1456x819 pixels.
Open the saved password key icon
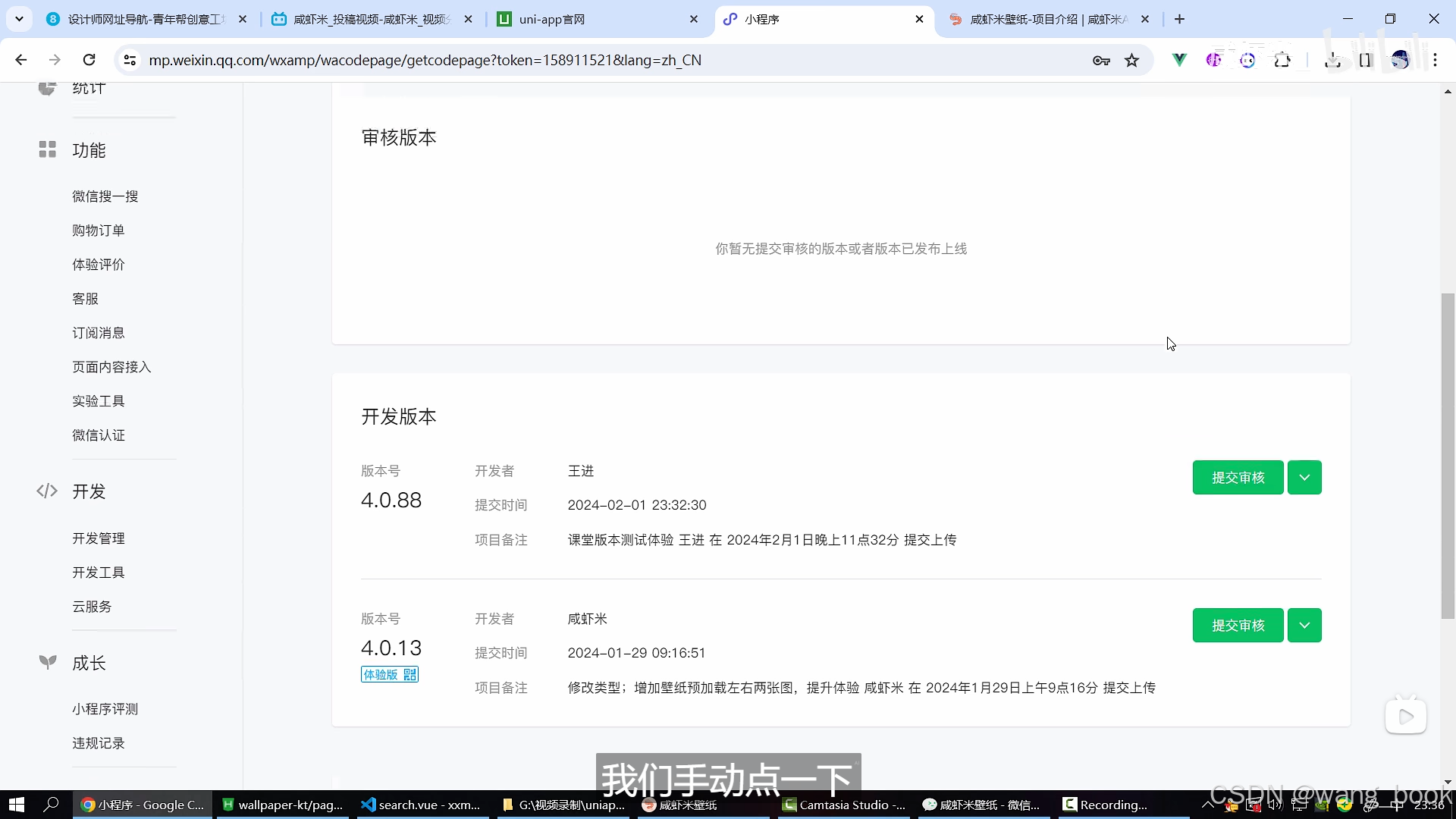(1101, 60)
